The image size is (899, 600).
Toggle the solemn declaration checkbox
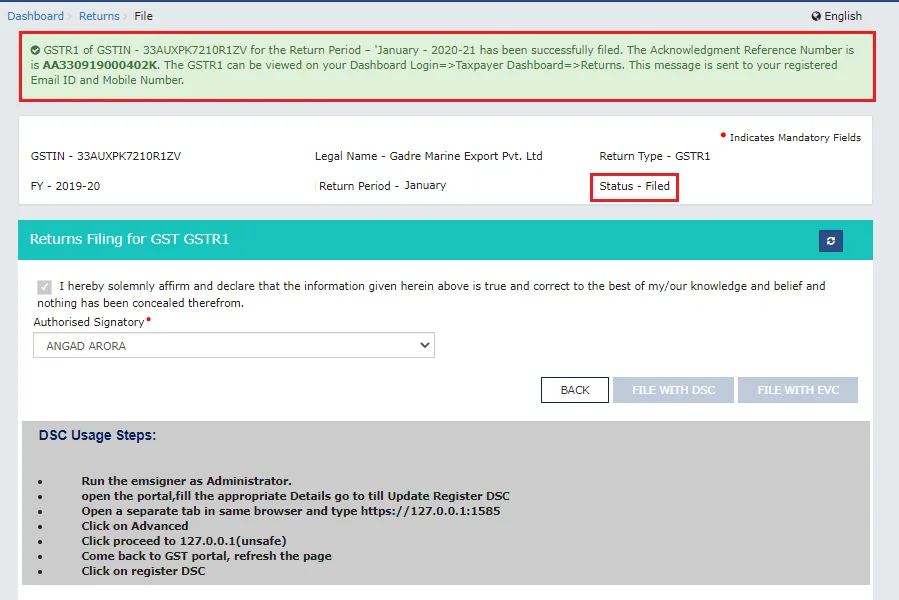pos(44,287)
